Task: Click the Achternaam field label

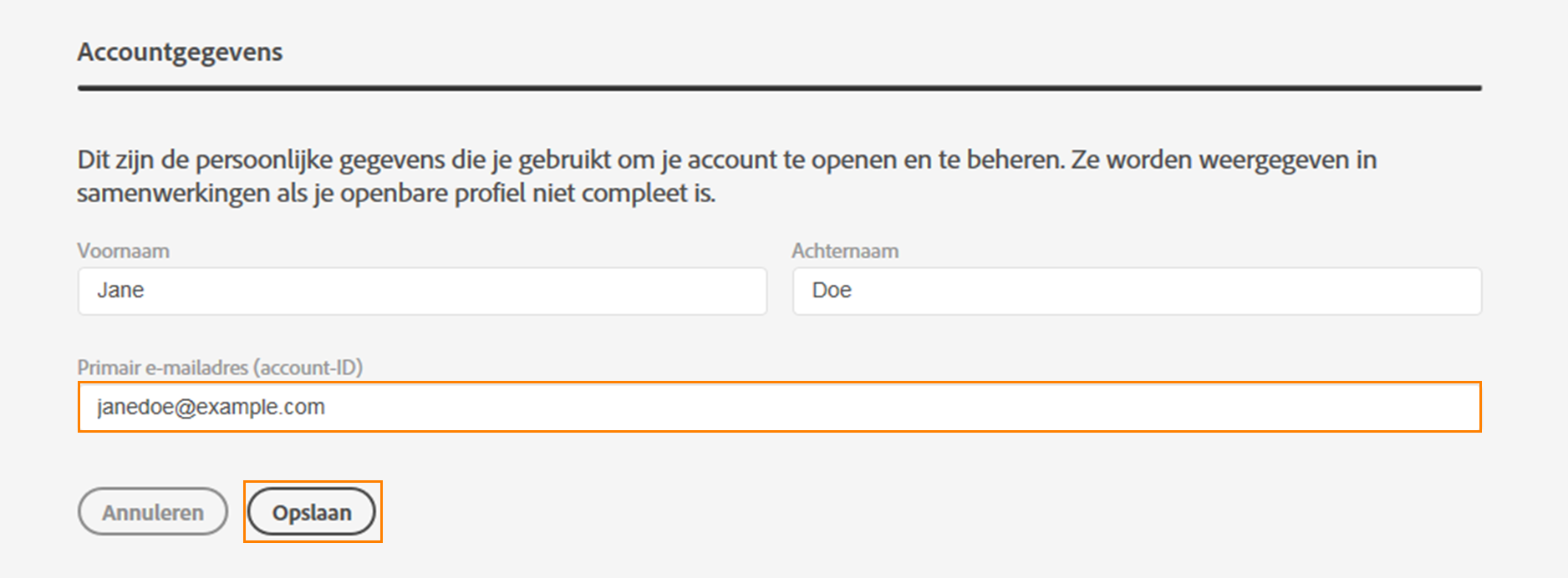Action: coord(845,250)
